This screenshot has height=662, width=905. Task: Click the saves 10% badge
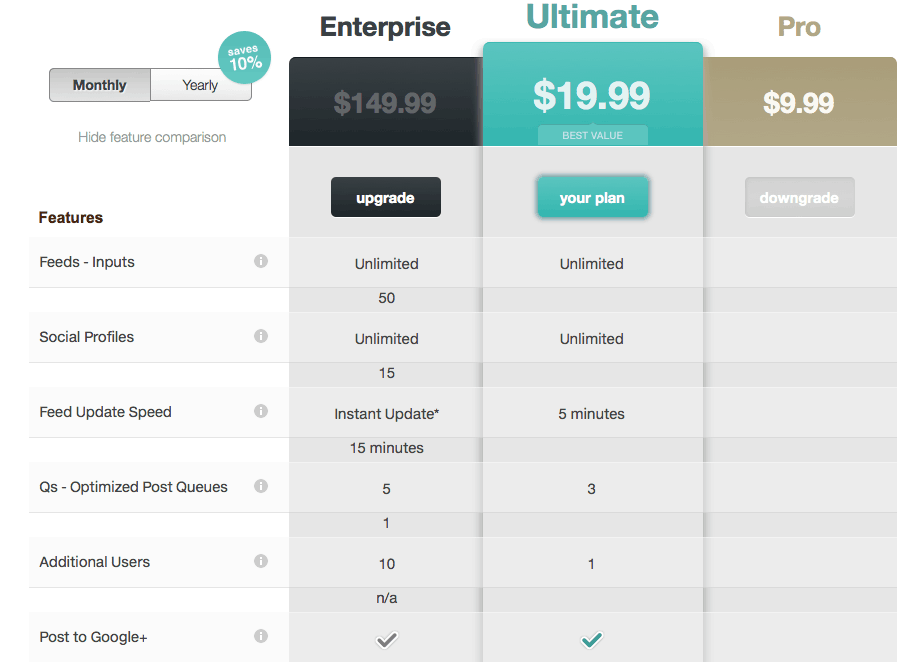(244, 57)
